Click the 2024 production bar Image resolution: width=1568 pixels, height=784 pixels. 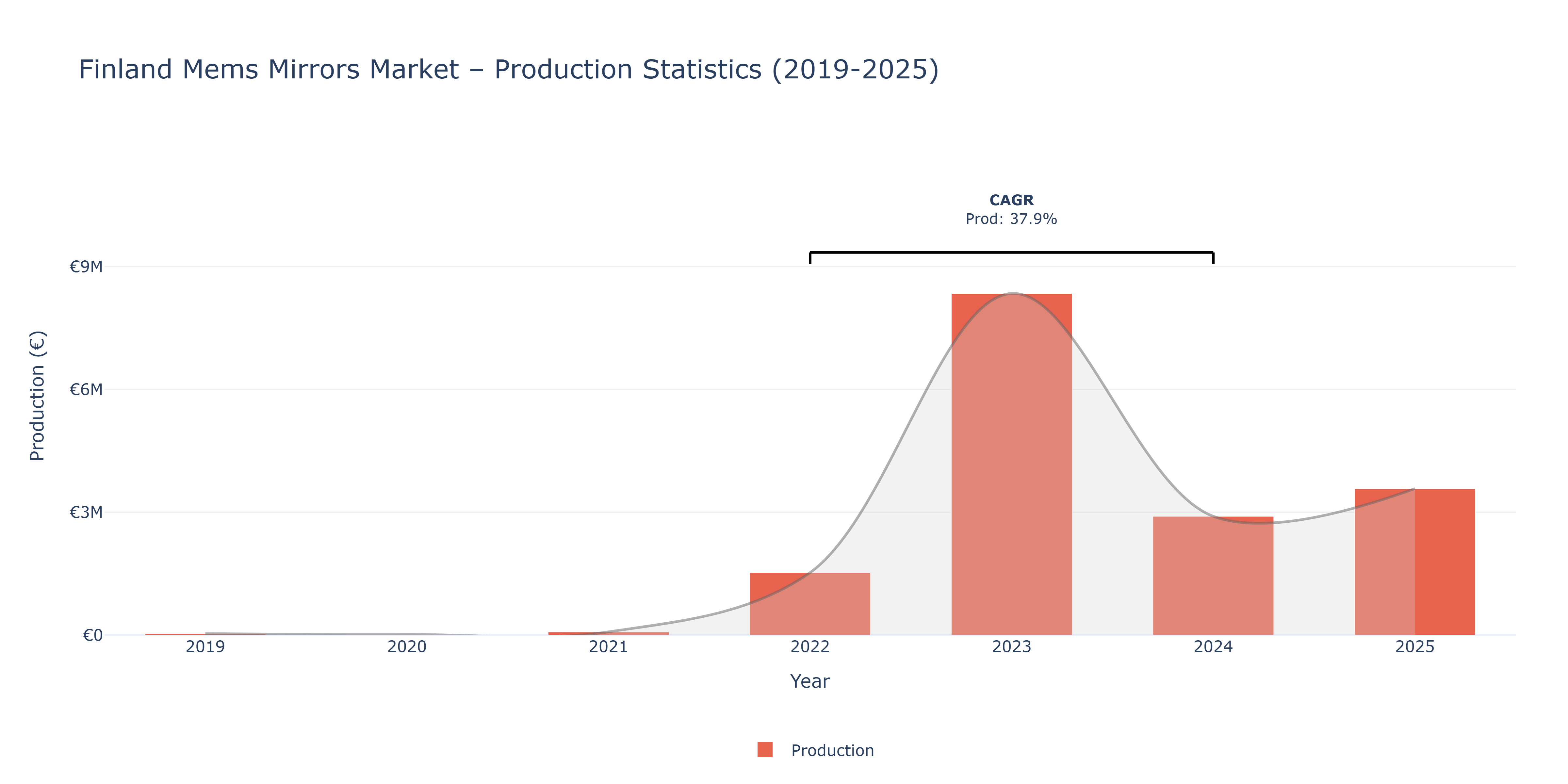pyautogui.click(x=1213, y=576)
